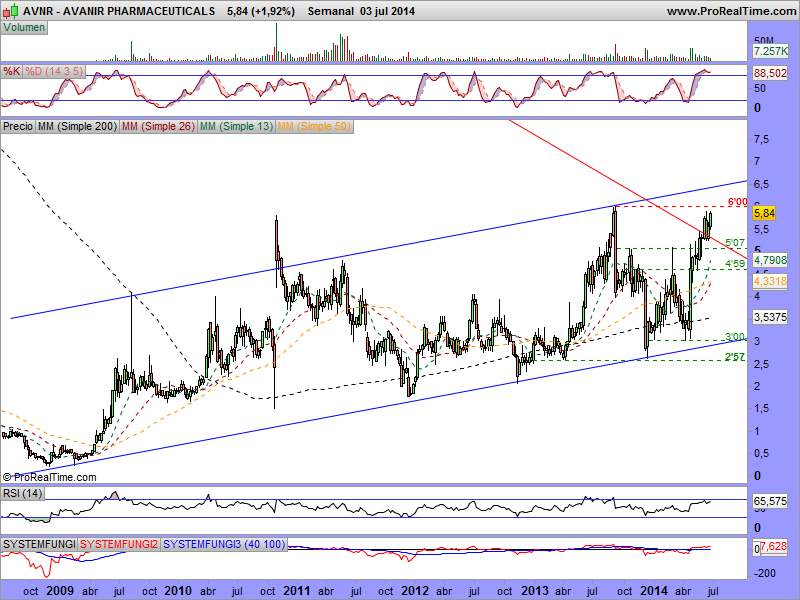Click the 4,3318 moving average value
Screen dimensions: 800x600
[770, 281]
